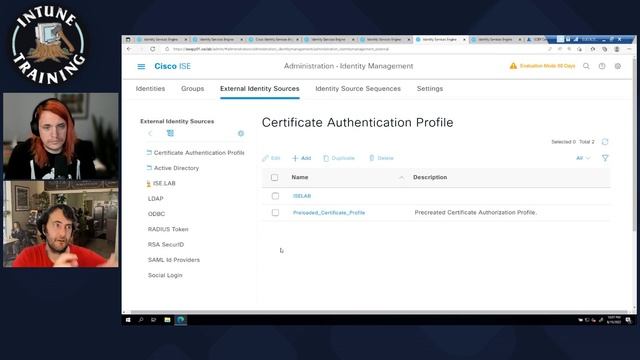
Task: Refresh the Certificate Authentication Profile table
Action: [605, 142]
